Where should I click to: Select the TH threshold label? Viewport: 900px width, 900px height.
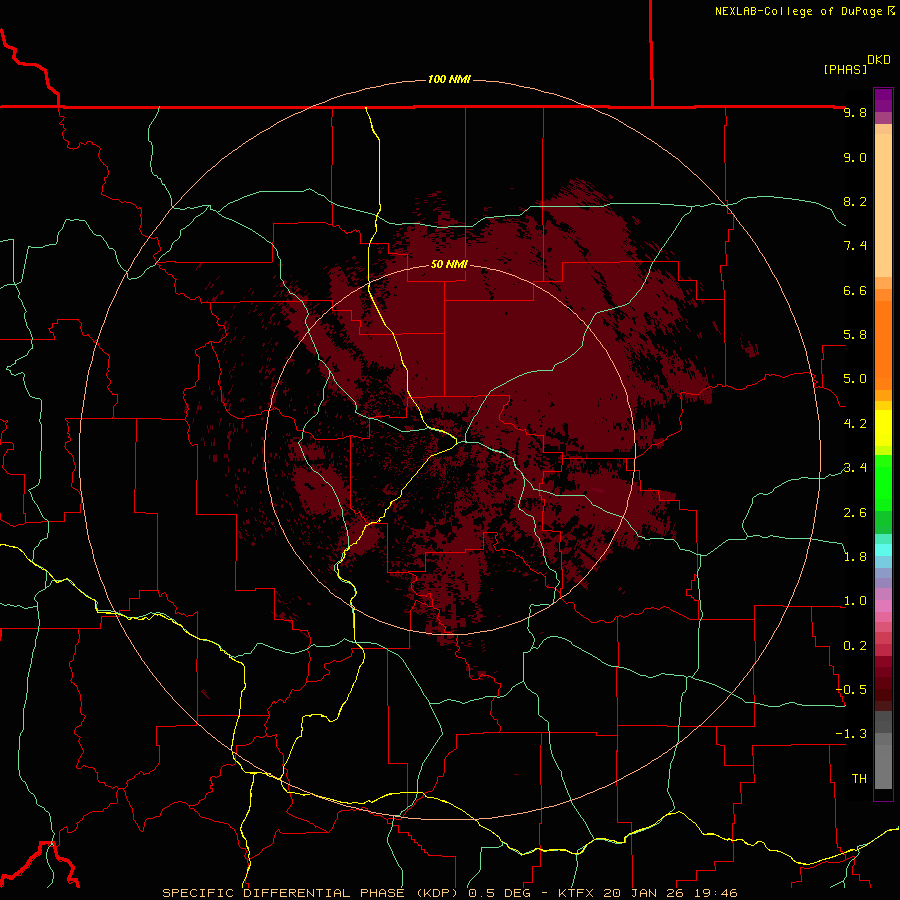[859, 779]
